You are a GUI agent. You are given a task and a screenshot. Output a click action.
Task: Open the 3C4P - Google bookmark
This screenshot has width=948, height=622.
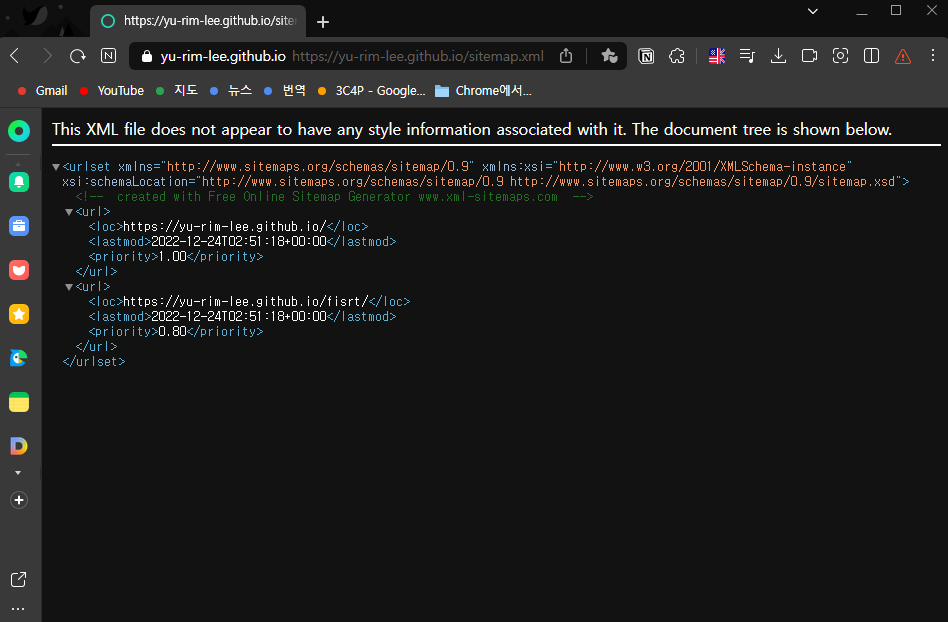pos(372,91)
